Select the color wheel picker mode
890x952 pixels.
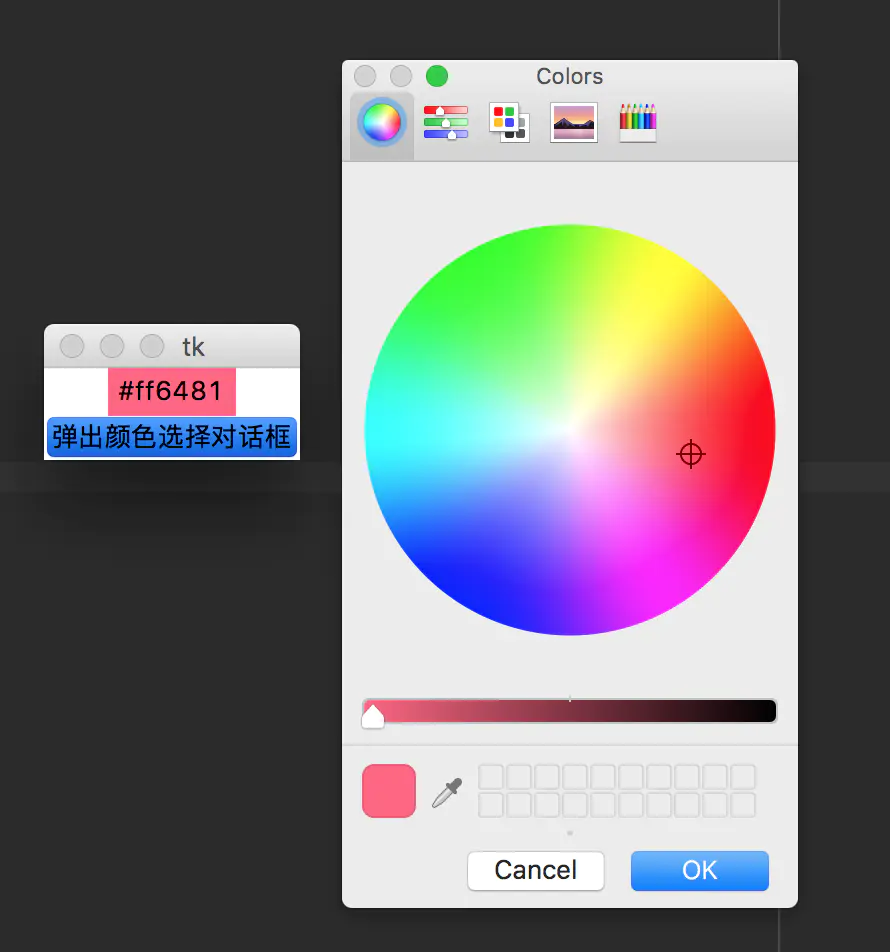[x=381, y=123]
